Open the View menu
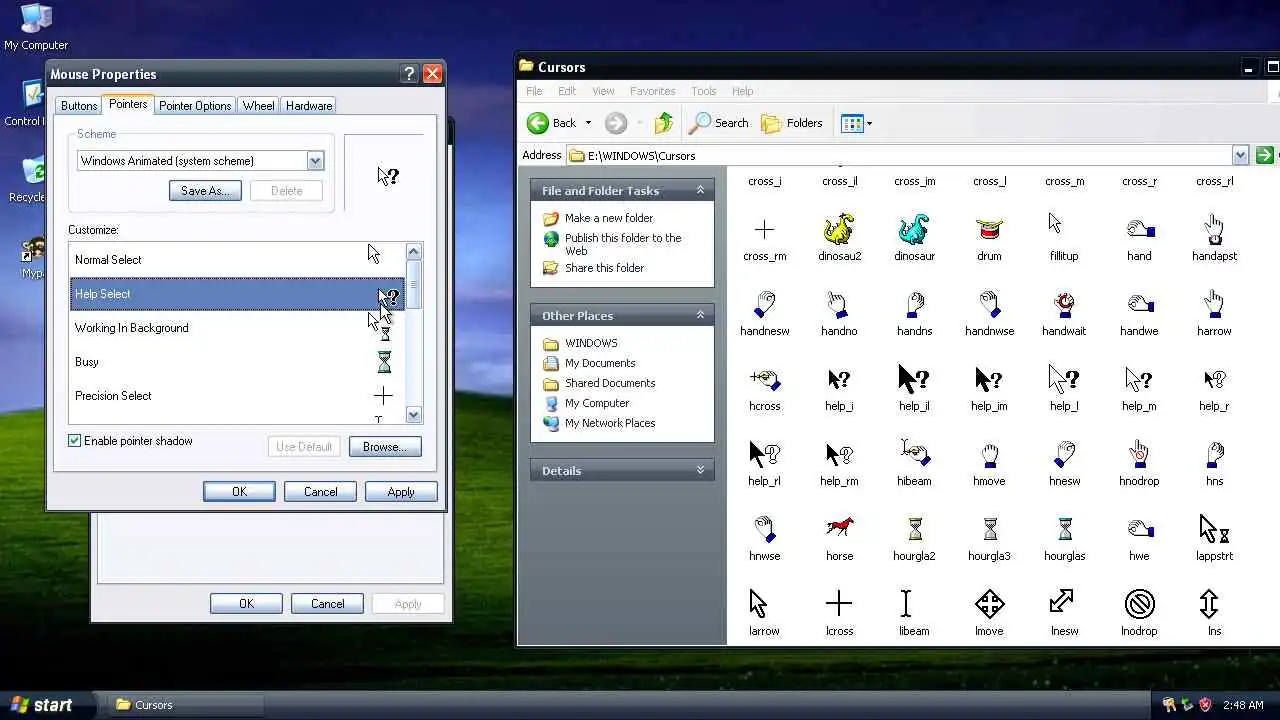This screenshot has height=720, width=1280. 603,91
